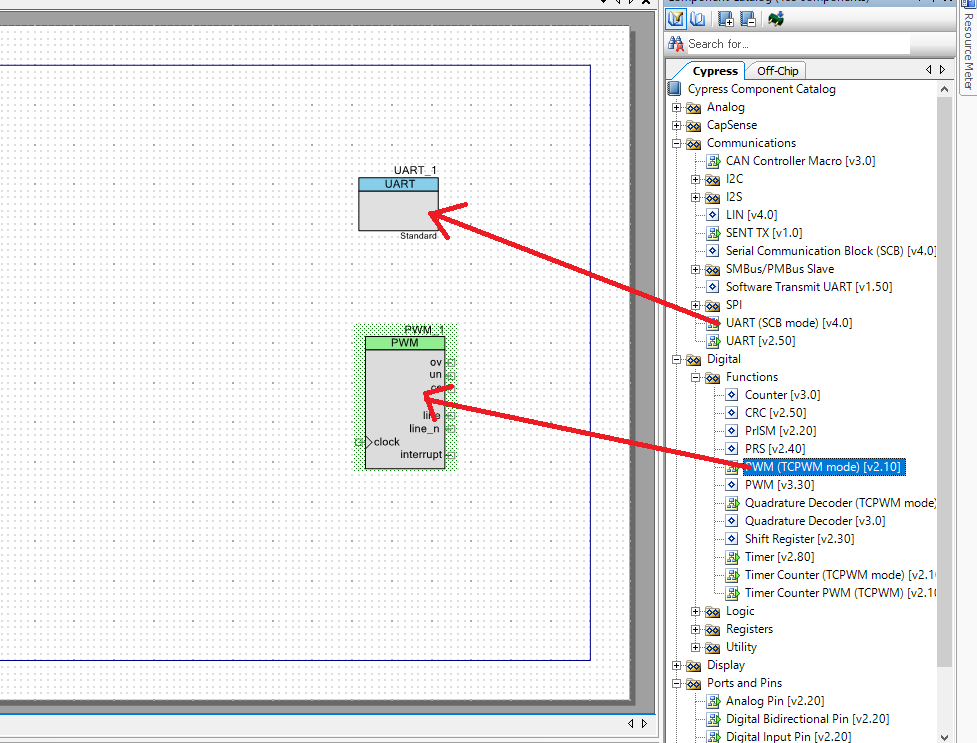Collapse all catalog folders via minus-book icon

pos(748,19)
